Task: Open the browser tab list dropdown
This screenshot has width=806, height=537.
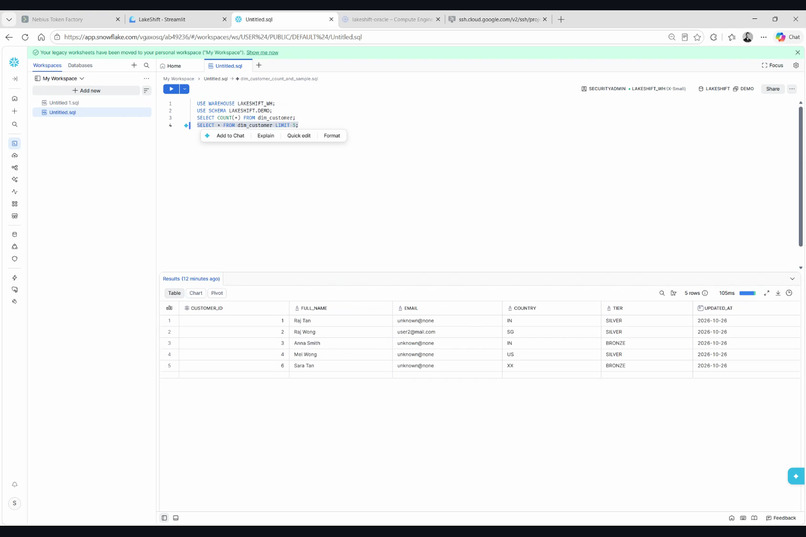Action: tap(9, 20)
